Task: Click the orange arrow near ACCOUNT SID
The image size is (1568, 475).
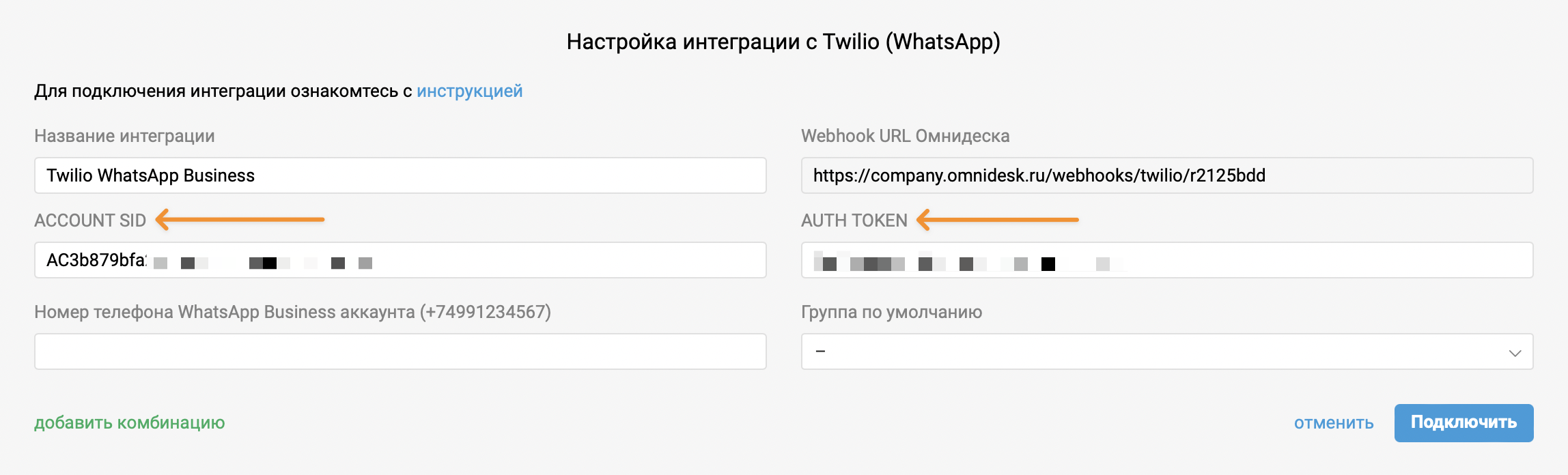Action: (240, 220)
